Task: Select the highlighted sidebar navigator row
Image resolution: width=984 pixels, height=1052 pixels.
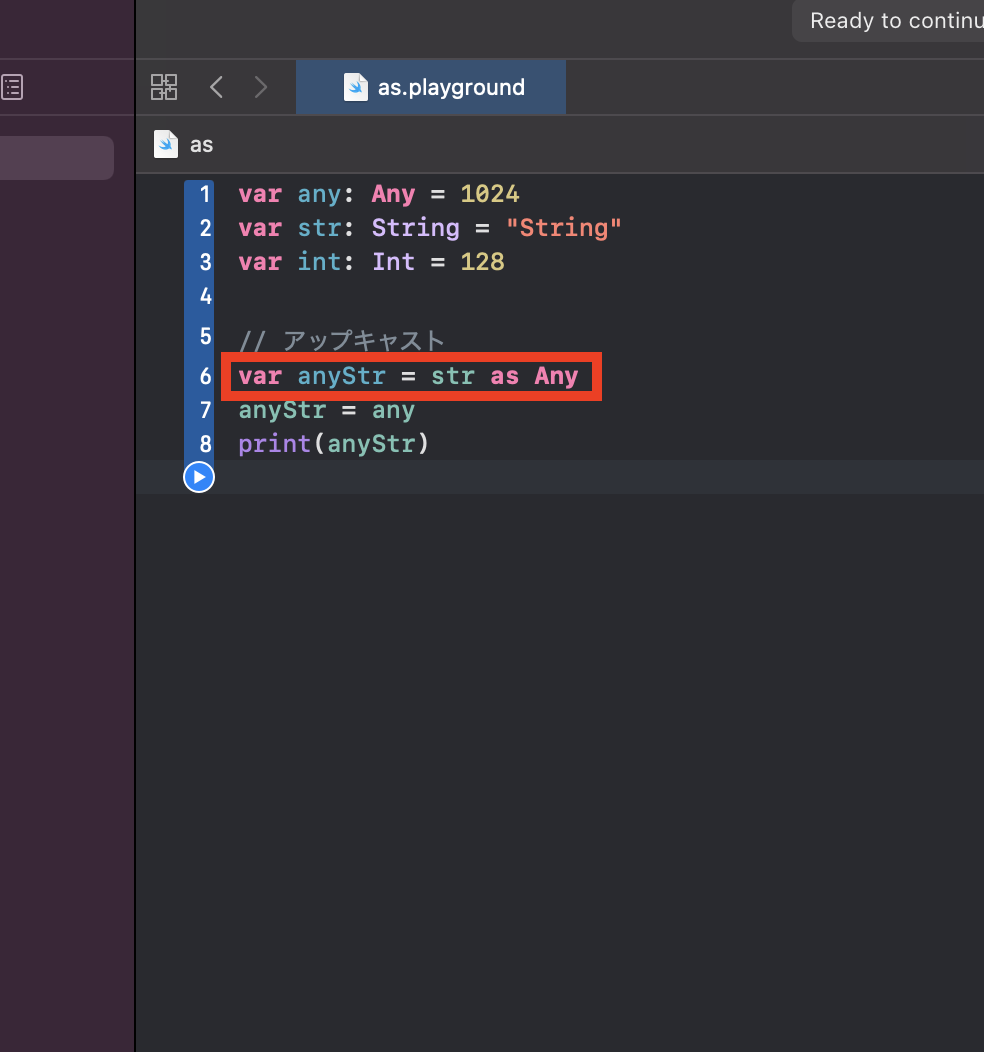Action: [x=56, y=158]
